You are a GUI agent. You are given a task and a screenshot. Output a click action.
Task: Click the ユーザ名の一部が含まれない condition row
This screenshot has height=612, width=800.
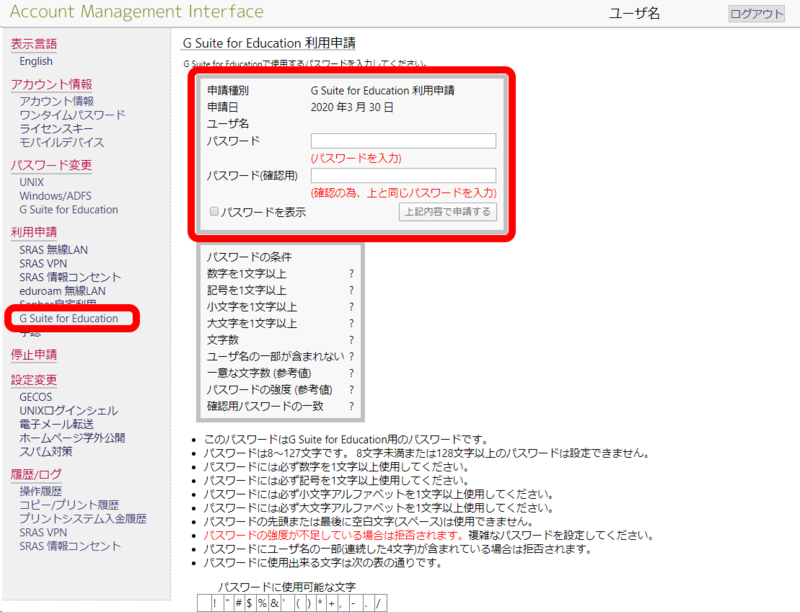pos(280,356)
